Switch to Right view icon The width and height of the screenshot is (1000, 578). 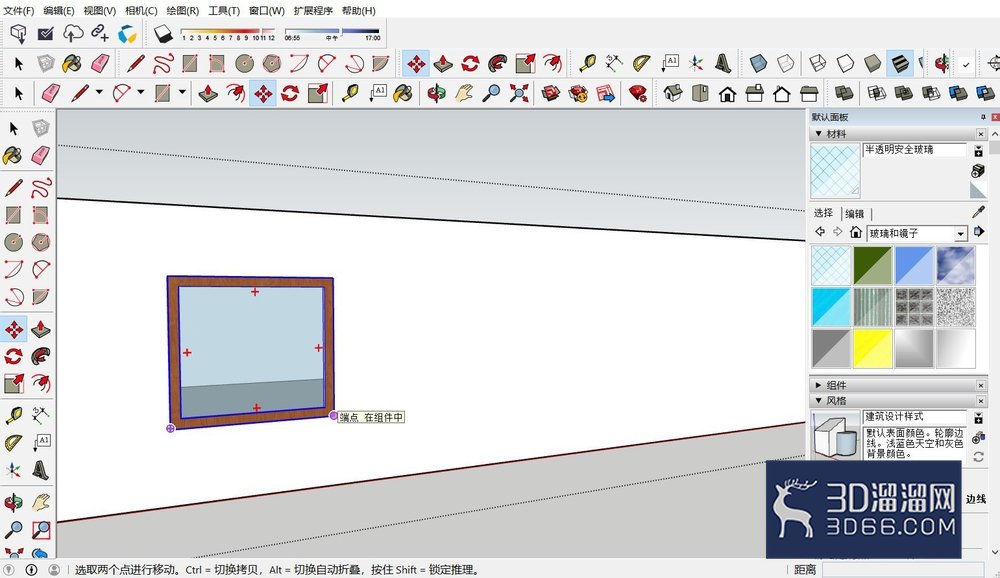point(754,94)
